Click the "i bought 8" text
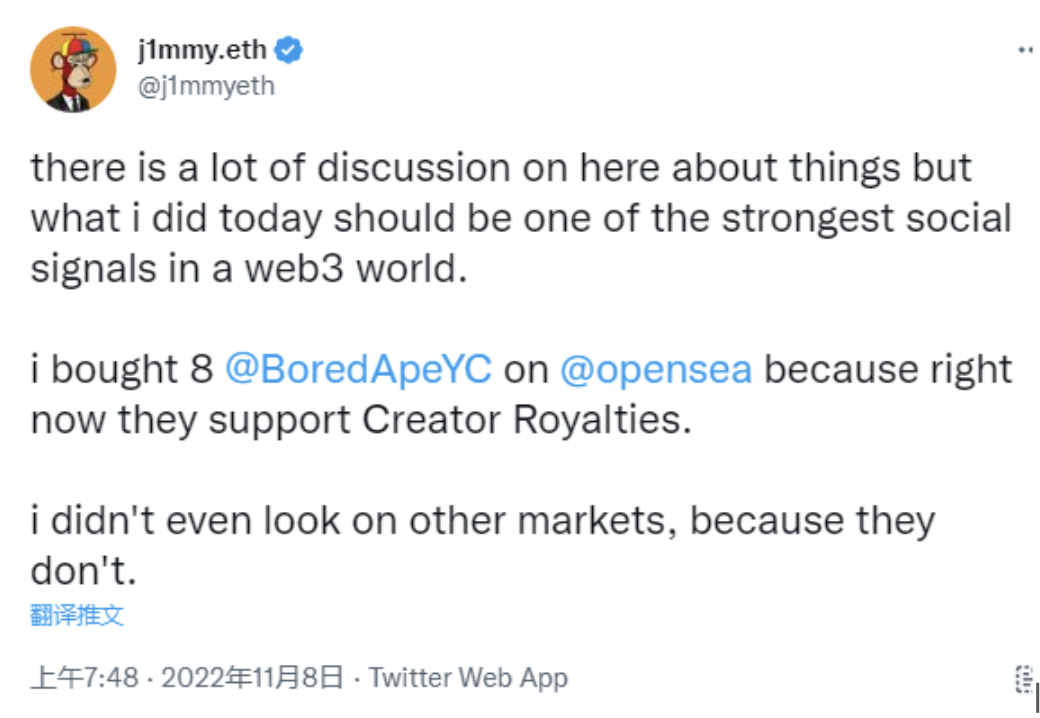This screenshot has width=1040, height=718. (122, 369)
